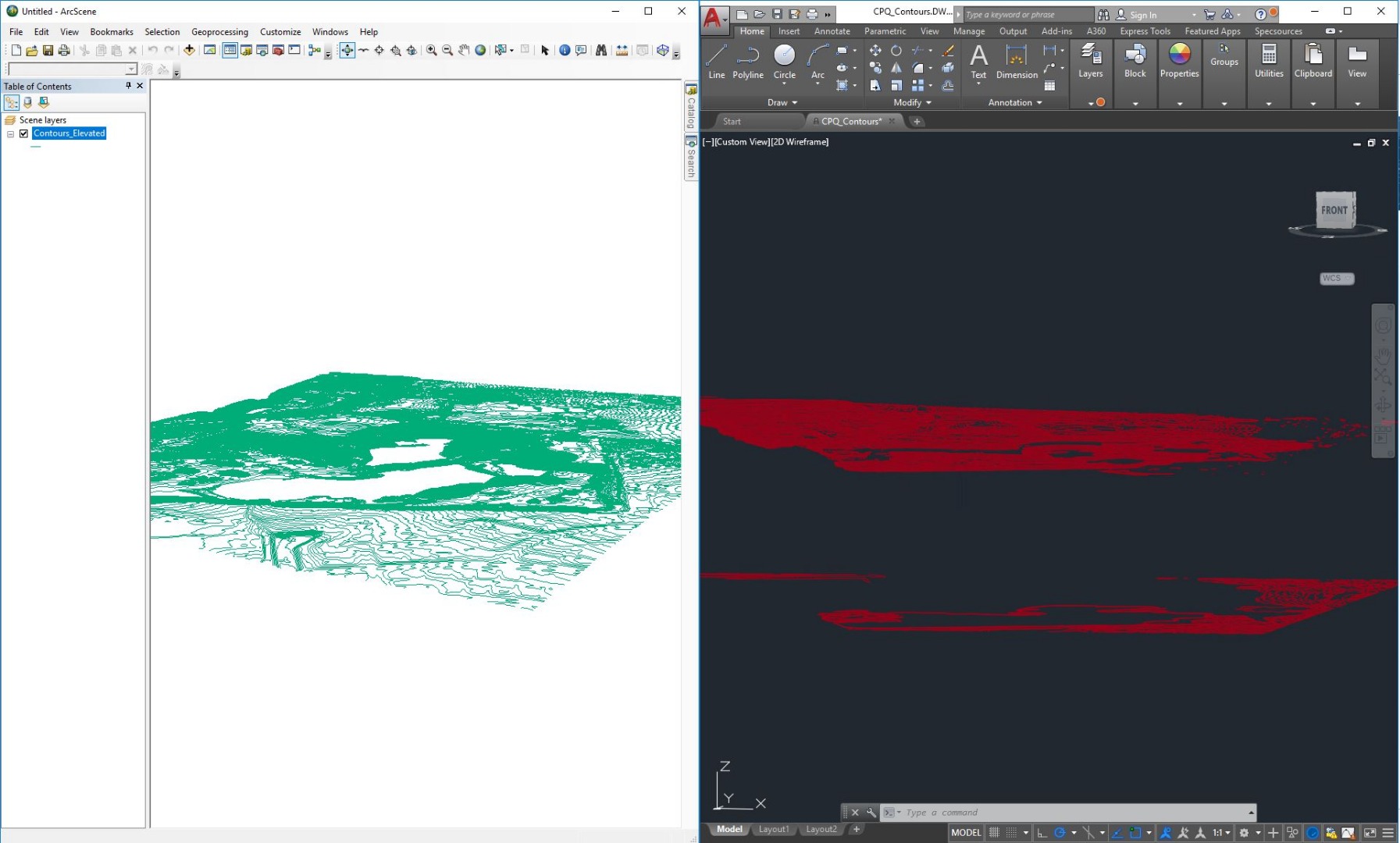Viewport: 1400px width, 843px height.
Task: Click the Mirror tool in Modify panel
Action: tap(896, 68)
